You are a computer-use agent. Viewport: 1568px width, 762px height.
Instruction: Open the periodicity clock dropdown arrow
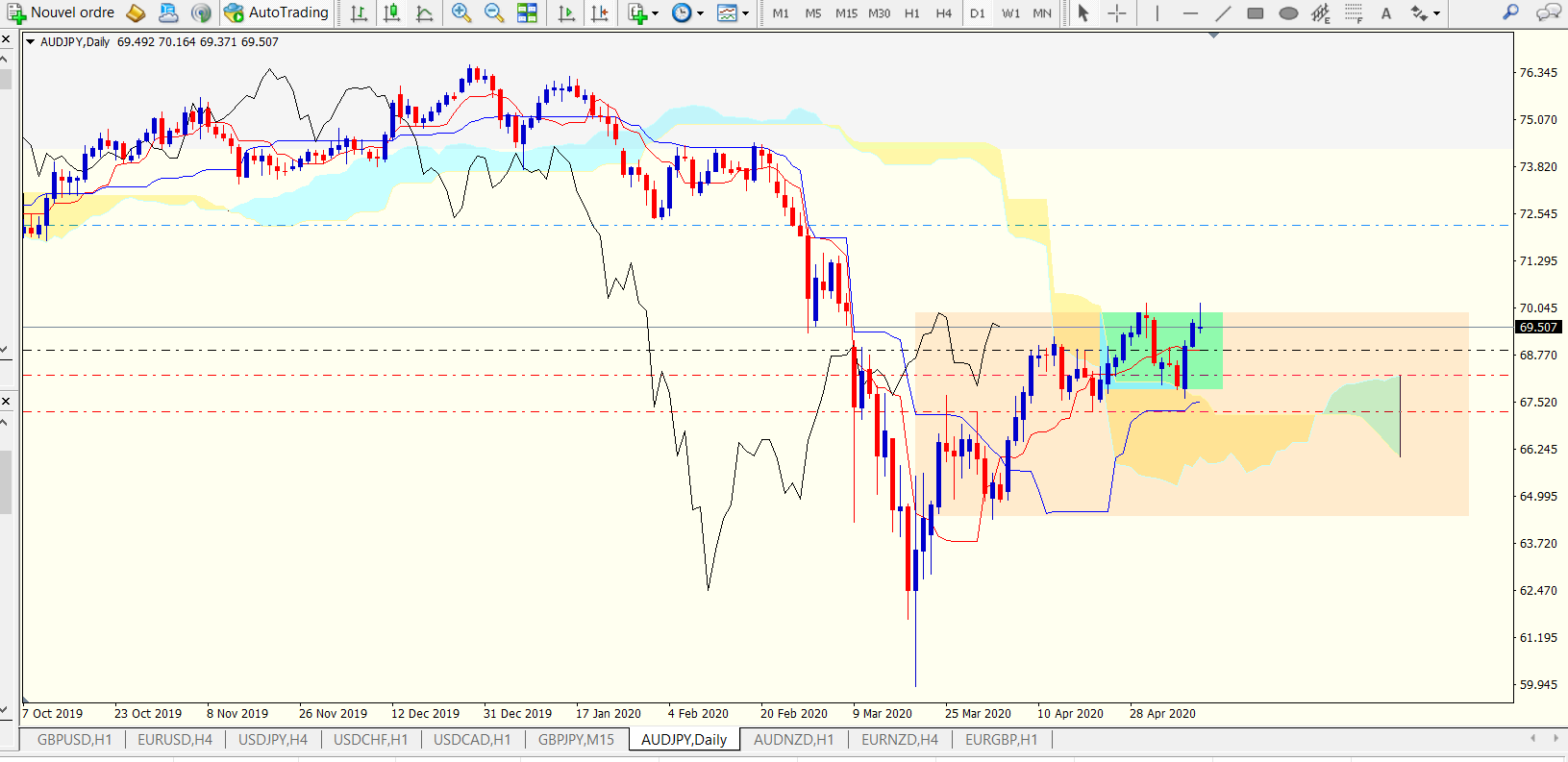pos(700,13)
